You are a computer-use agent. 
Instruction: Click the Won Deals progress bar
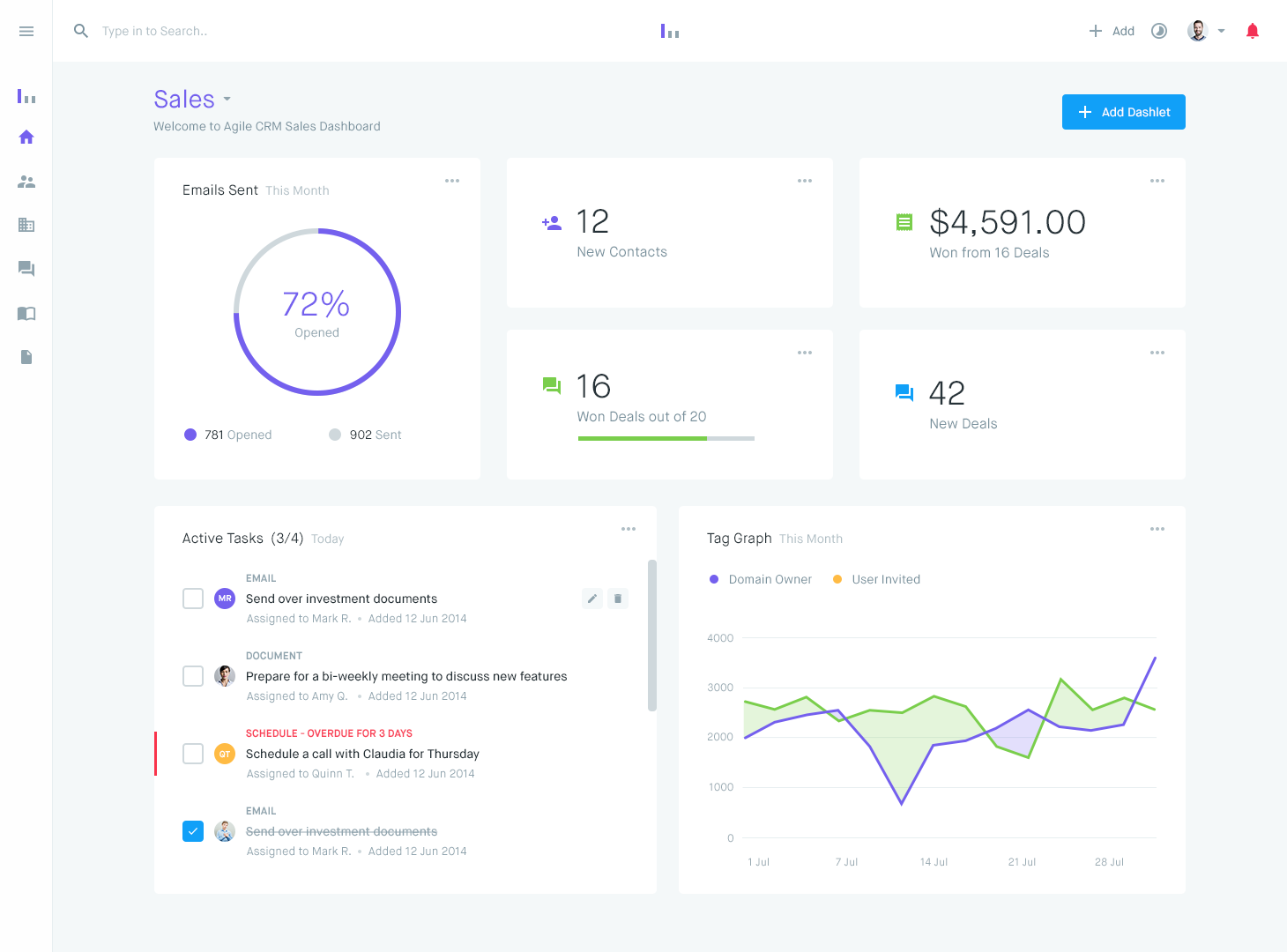click(666, 438)
